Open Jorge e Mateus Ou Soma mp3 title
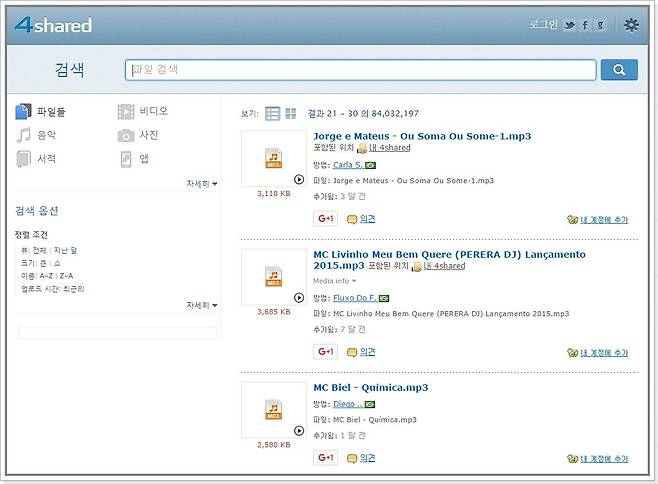Screen dimensions: 658x484 point(422,136)
